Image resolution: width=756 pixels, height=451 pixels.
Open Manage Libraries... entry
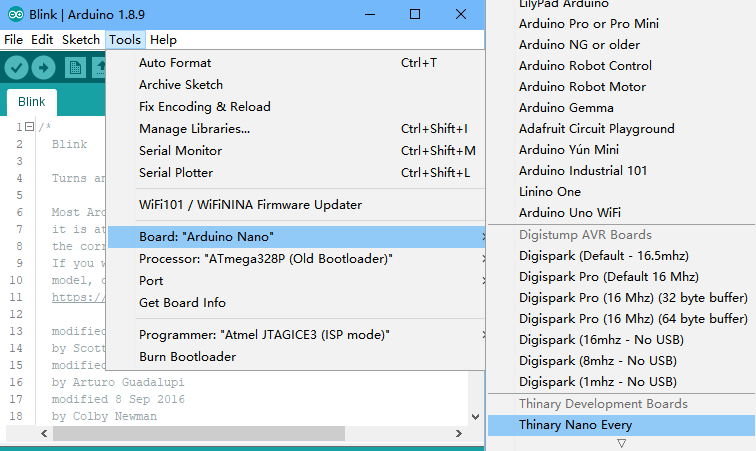pyautogui.click(x=296, y=129)
